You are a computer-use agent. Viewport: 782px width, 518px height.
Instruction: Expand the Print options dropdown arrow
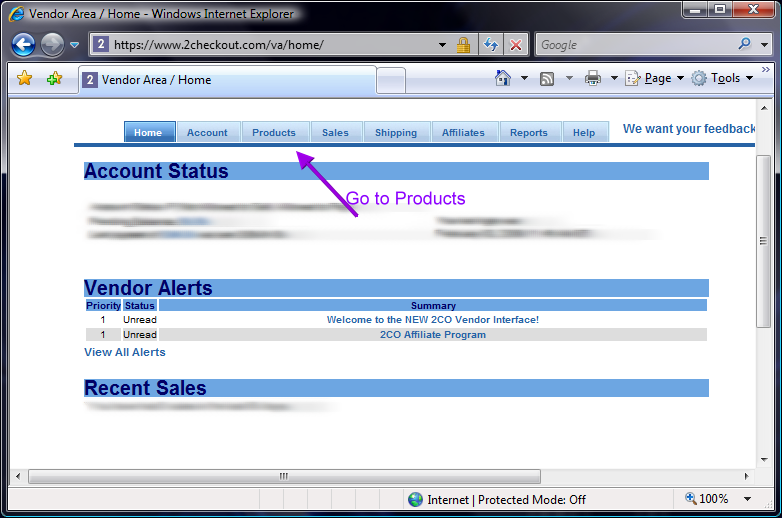click(x=614, y=78)
